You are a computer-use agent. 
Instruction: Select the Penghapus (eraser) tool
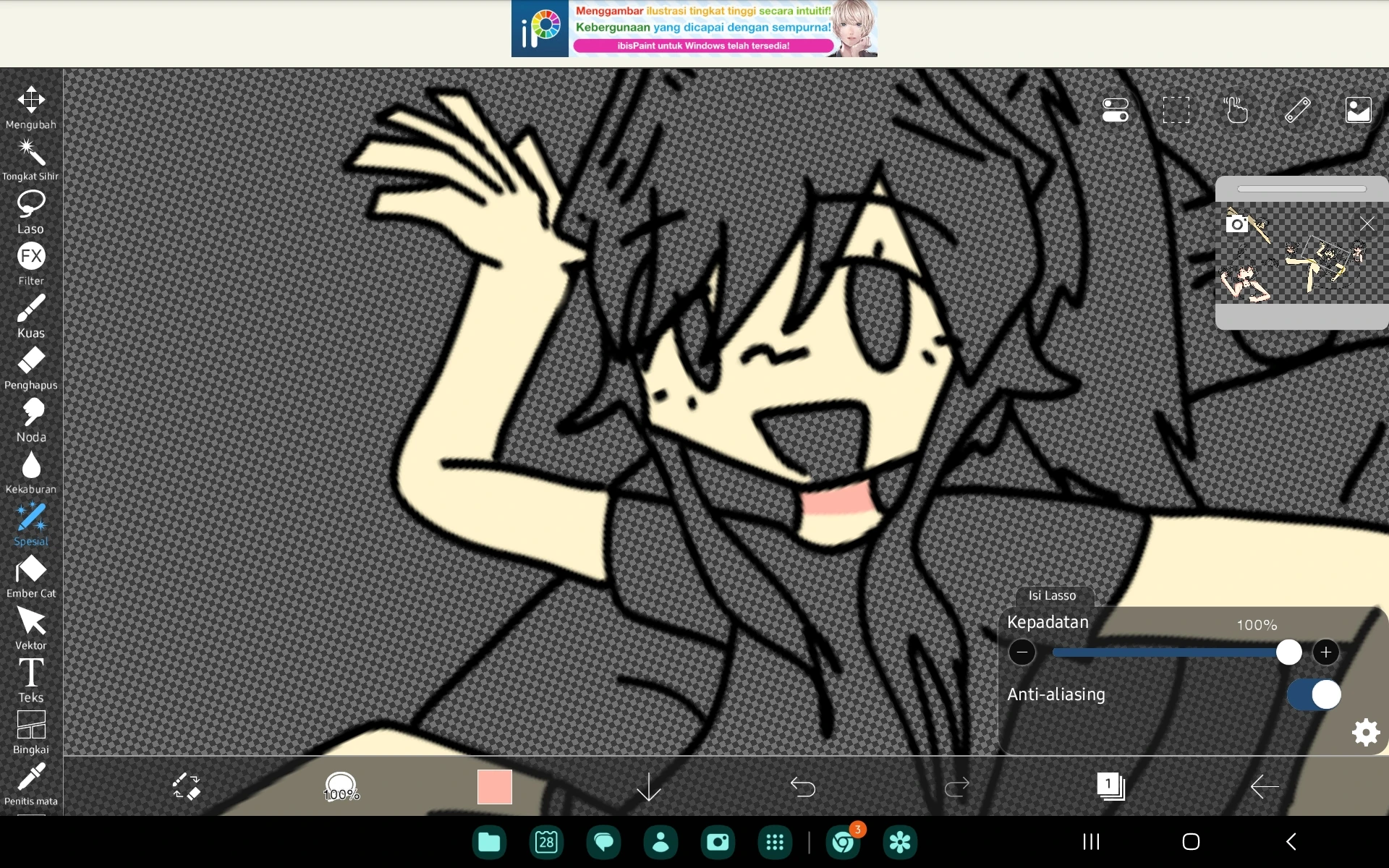pos(30,363)
